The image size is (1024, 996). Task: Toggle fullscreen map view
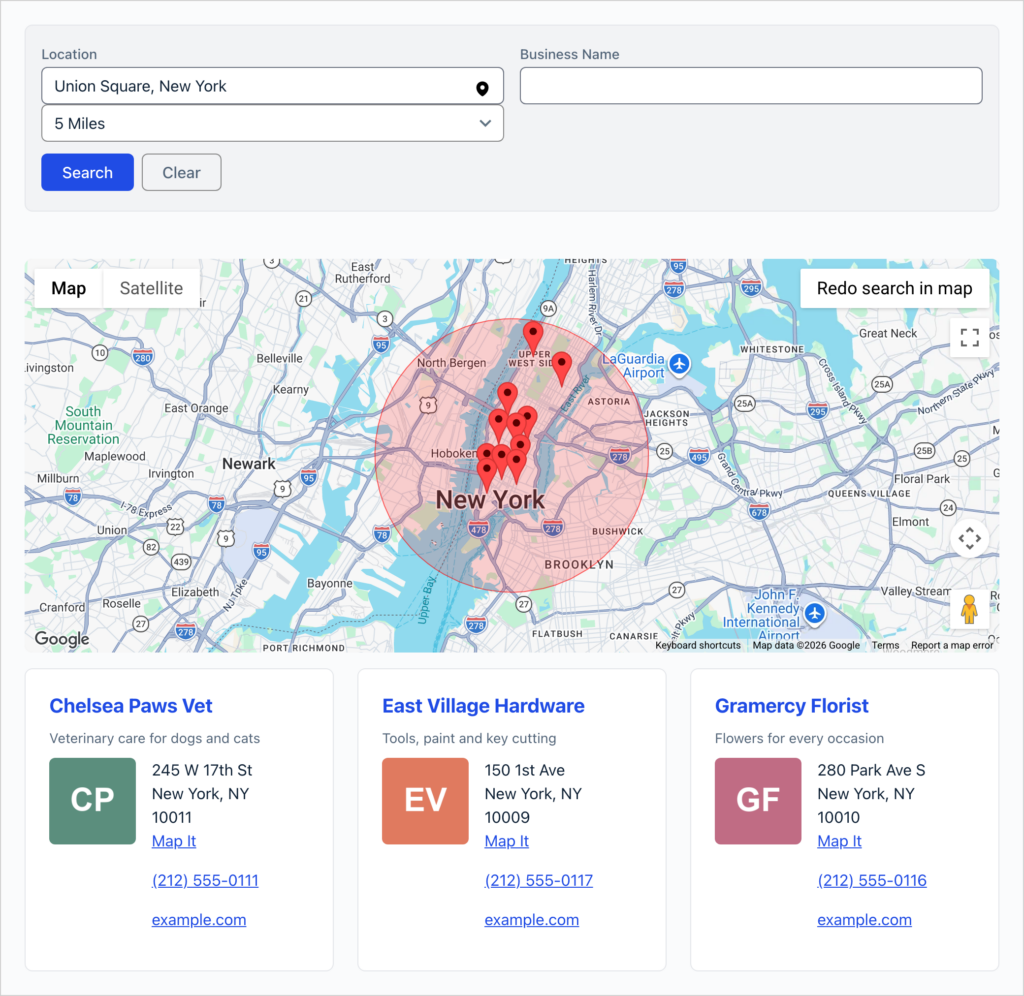point(969,338)
